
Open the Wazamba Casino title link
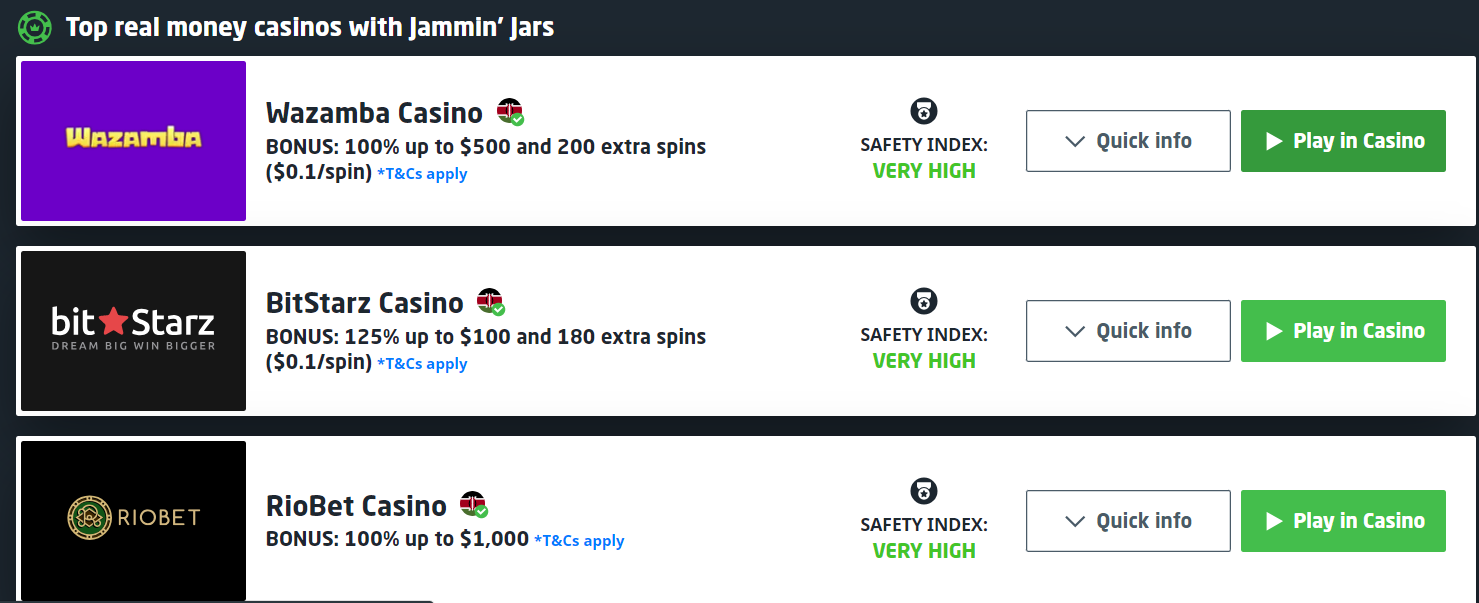pos(374,113)
